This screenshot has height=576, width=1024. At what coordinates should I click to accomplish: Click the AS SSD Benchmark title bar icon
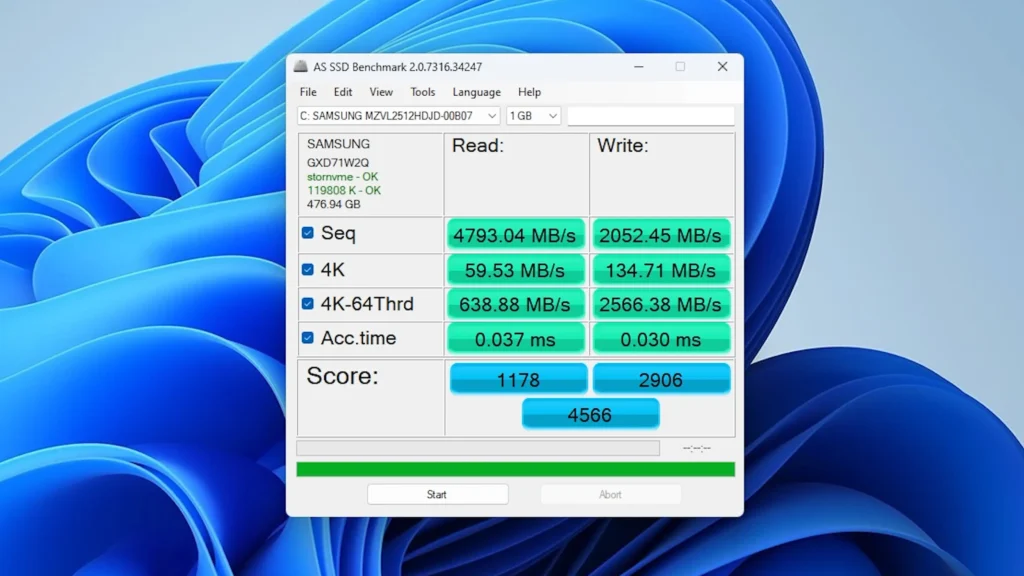pos(300,67)
